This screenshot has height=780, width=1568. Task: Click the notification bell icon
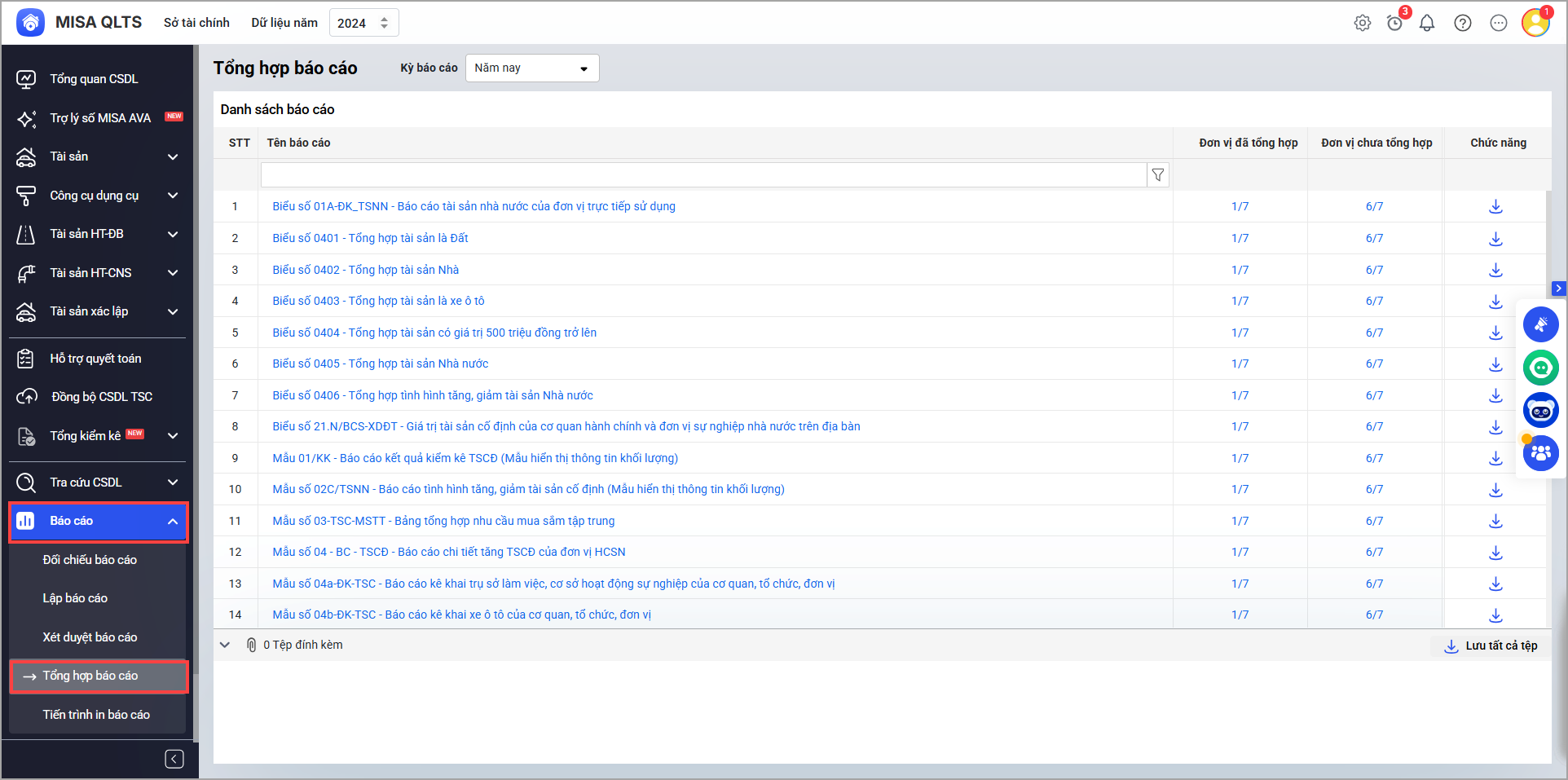pyautogui.click(x=1426, y=23)
